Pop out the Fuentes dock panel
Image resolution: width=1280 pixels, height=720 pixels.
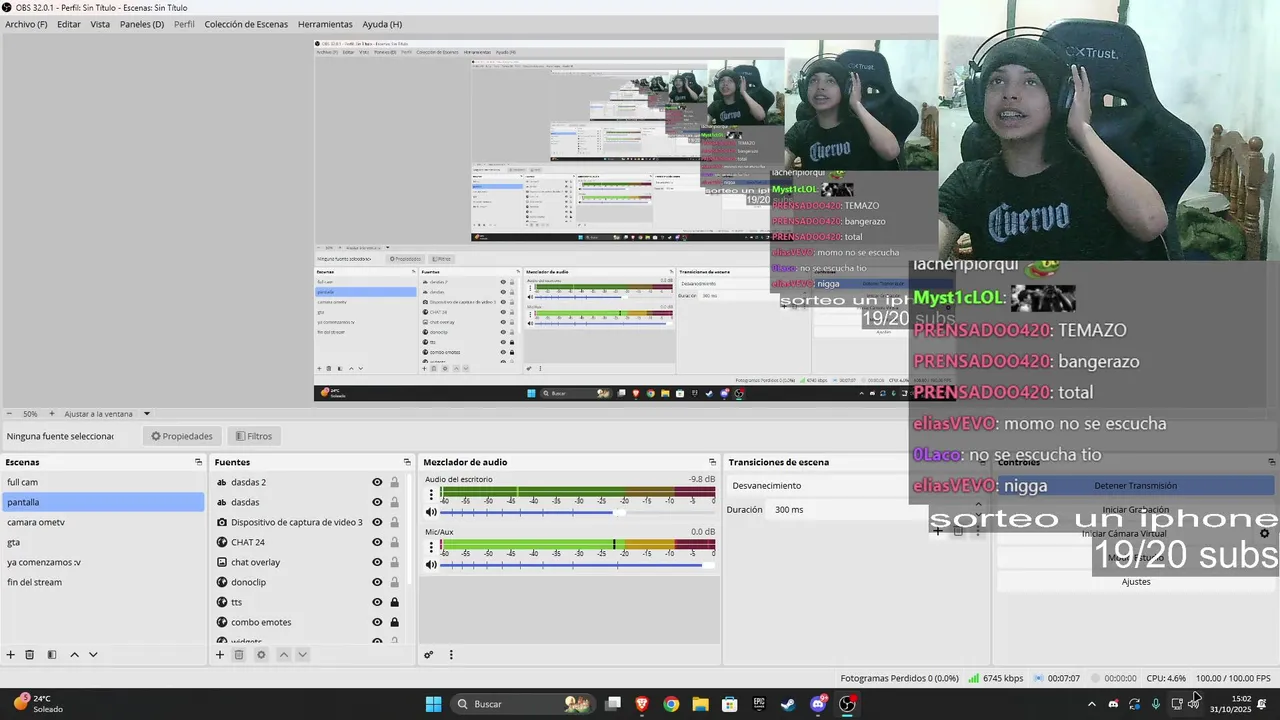coord(407,462)
